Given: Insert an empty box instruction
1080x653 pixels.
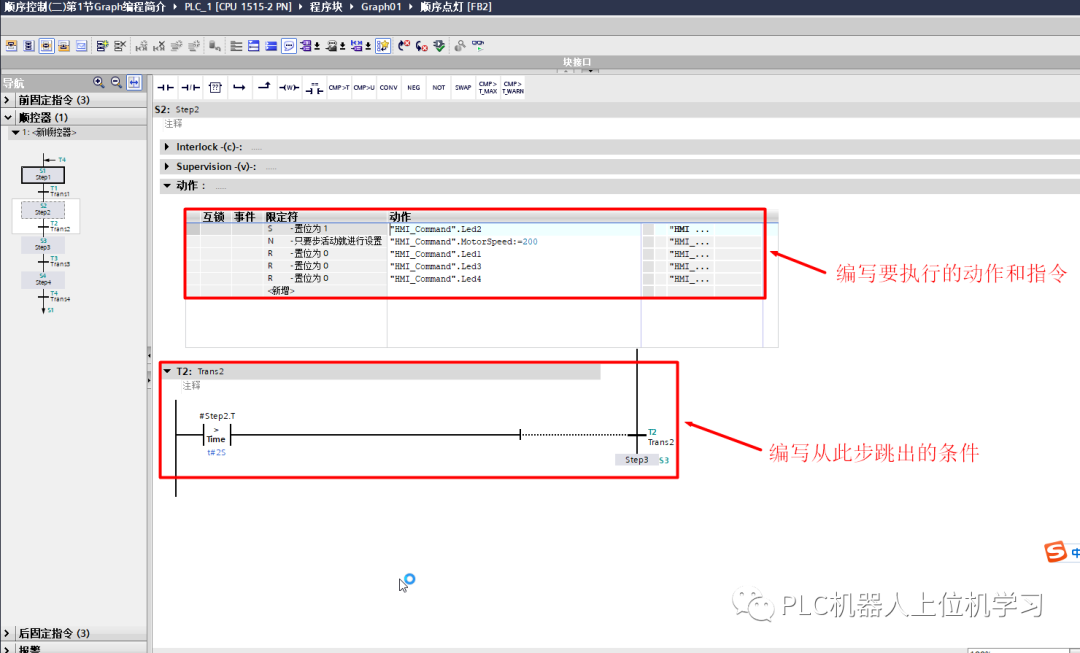Looking at the screenshot, I should (215, 87).
